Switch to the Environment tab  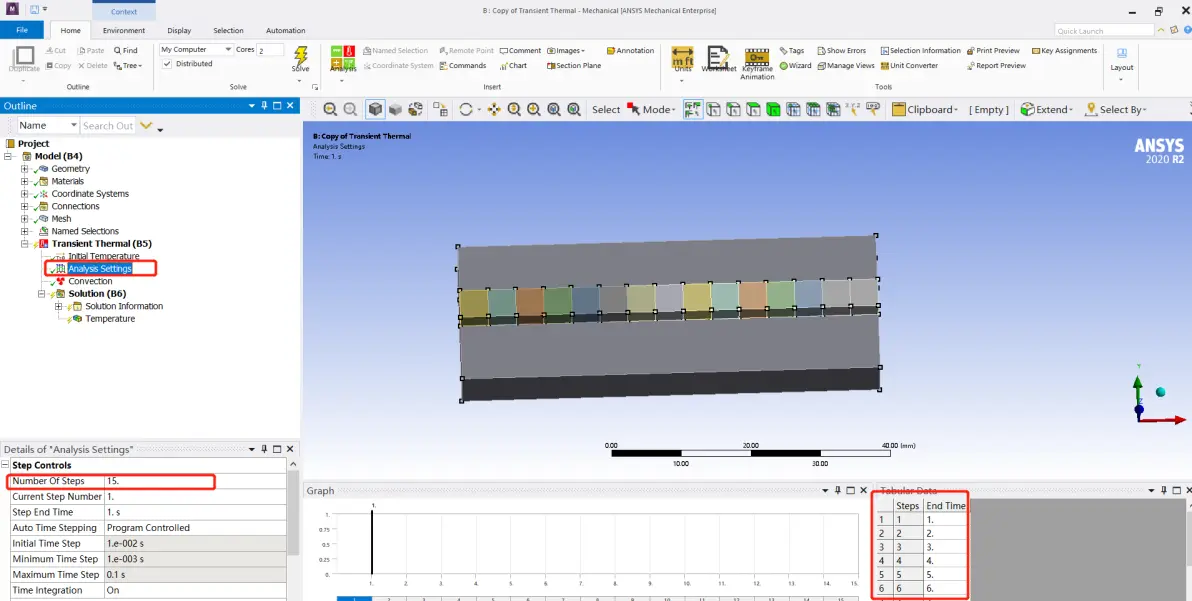[x=124, y=30]
